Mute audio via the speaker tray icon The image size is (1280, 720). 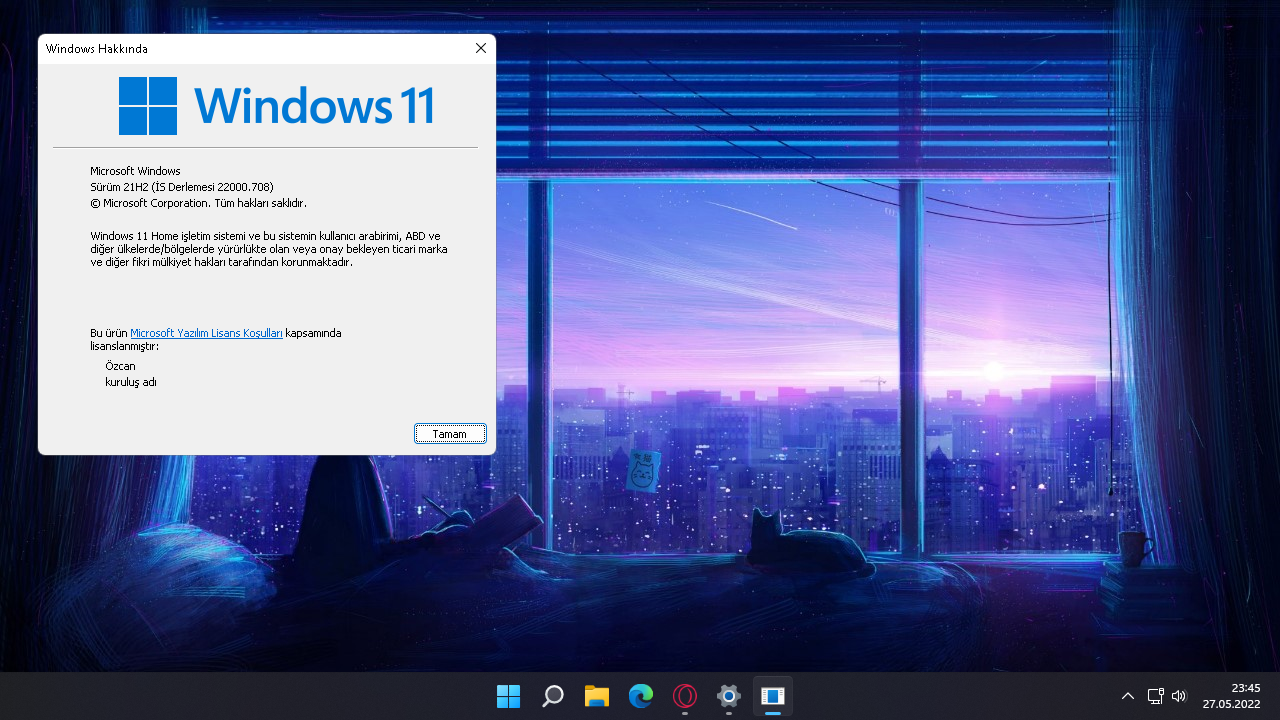1179,696
